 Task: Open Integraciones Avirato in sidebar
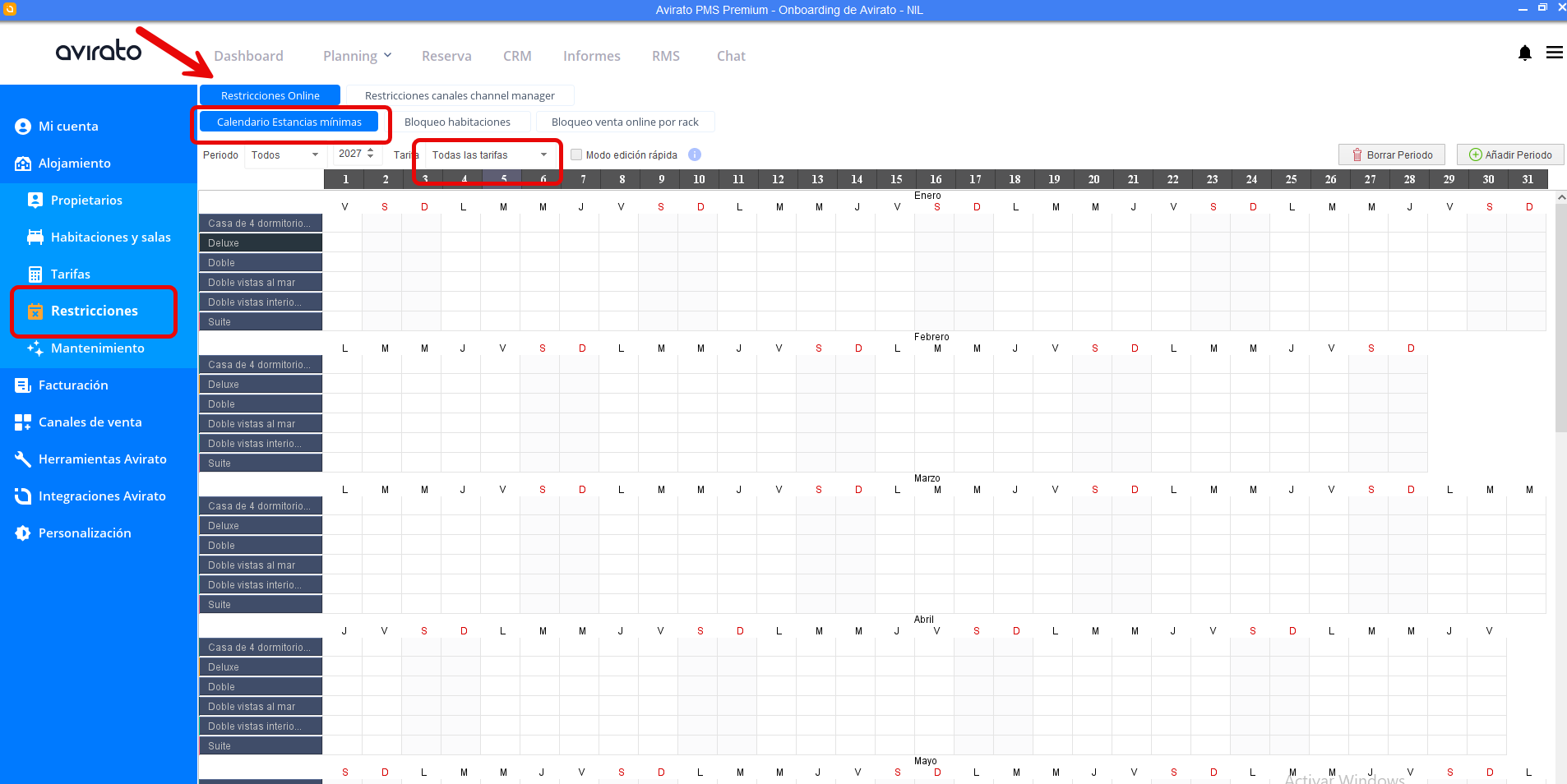[x=102, y=496]
